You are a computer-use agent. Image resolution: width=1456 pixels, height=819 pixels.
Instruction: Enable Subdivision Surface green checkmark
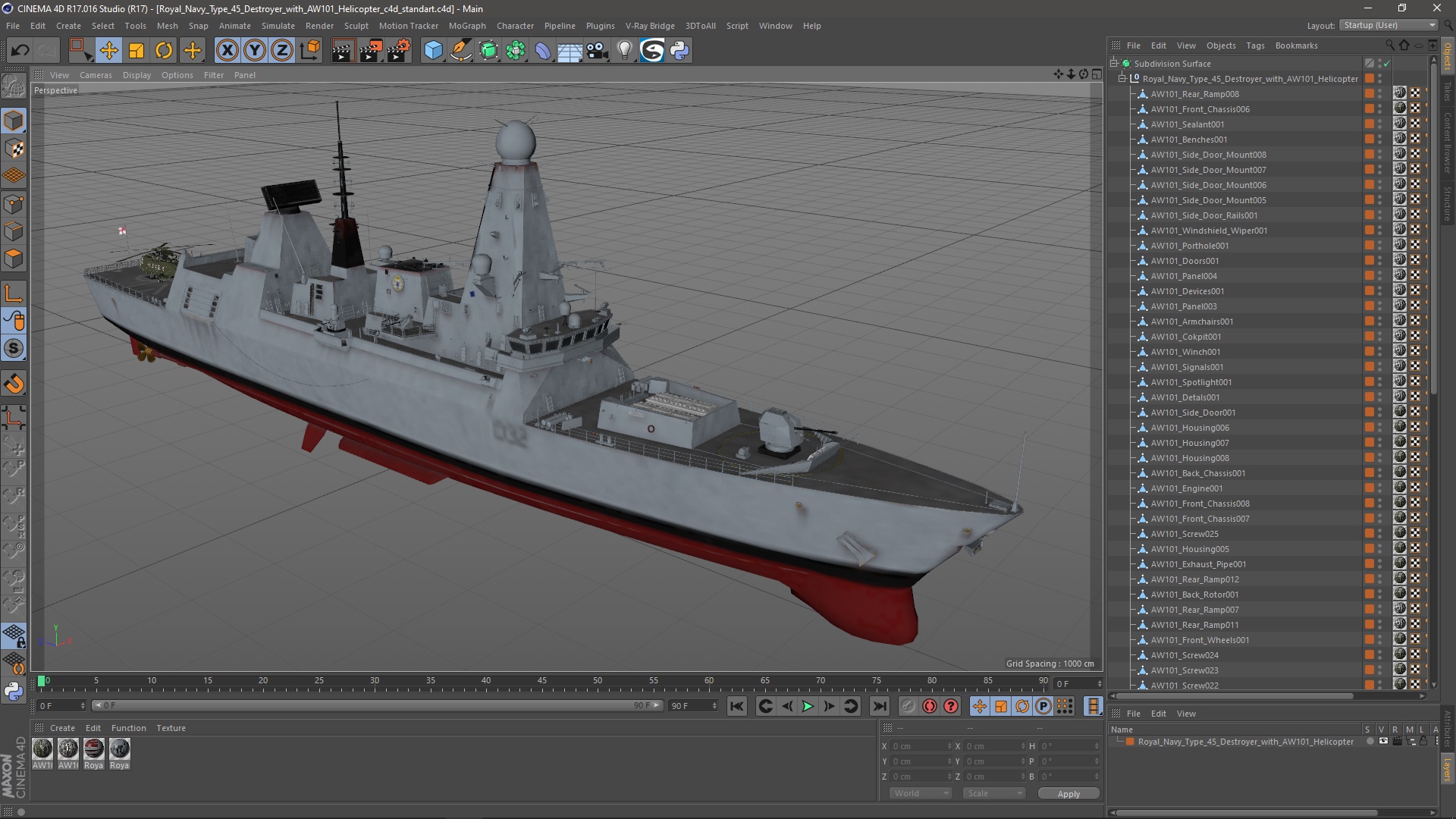(1387, 64)
